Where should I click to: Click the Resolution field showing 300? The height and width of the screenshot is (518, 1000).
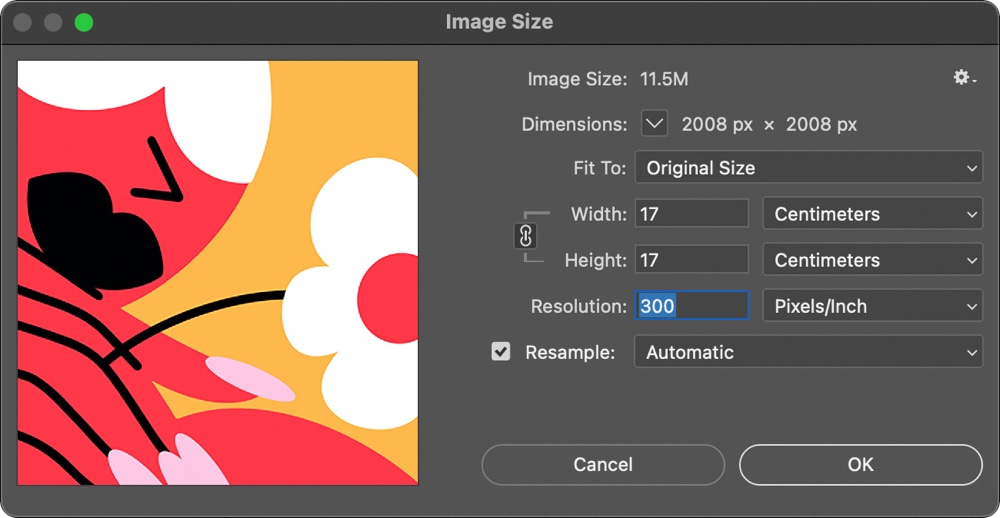point(691,306)
